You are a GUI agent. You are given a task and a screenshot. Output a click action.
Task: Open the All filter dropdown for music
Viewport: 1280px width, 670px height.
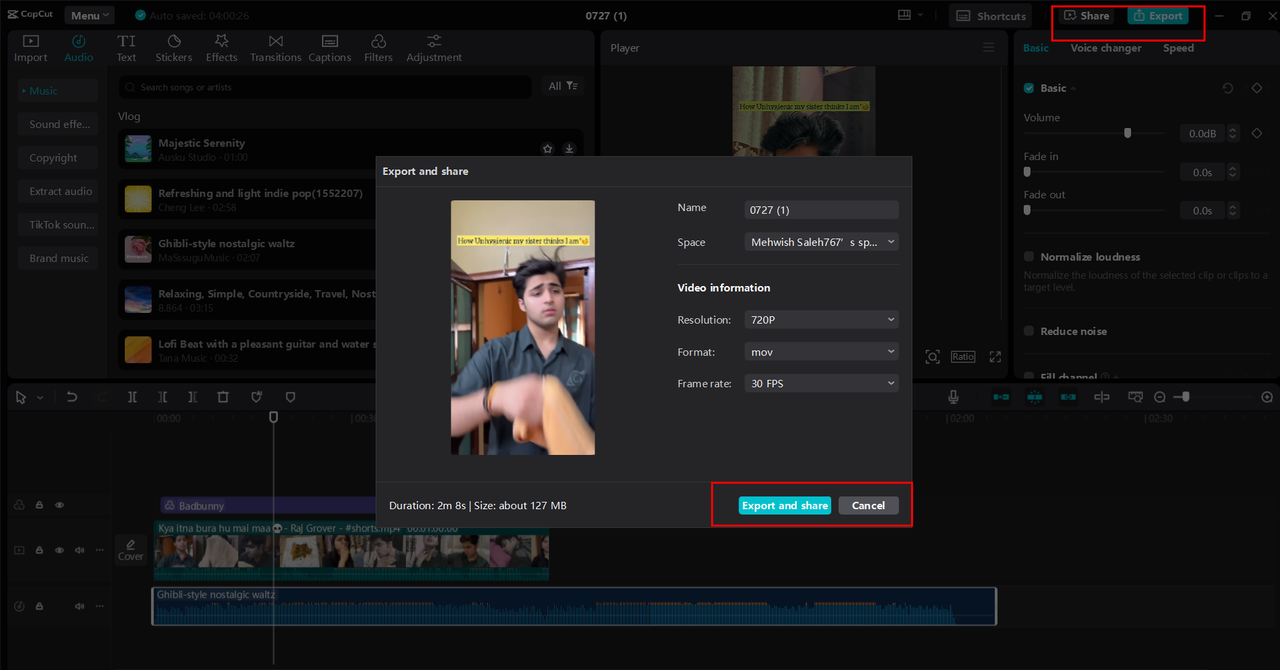[x=562, y=86]
